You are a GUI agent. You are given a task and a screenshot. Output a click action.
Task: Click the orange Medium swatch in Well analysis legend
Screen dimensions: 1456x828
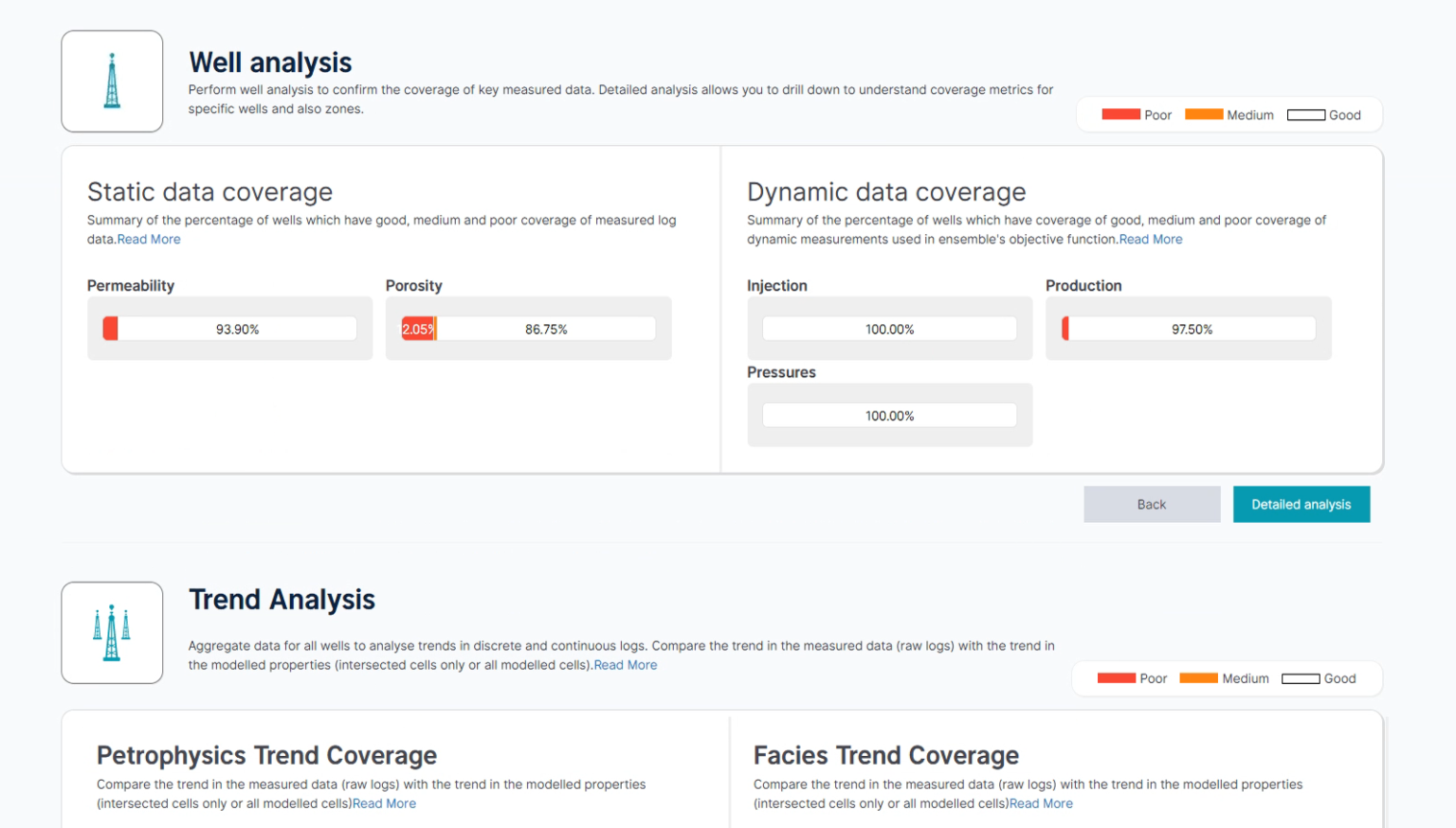pos(1204,115)
